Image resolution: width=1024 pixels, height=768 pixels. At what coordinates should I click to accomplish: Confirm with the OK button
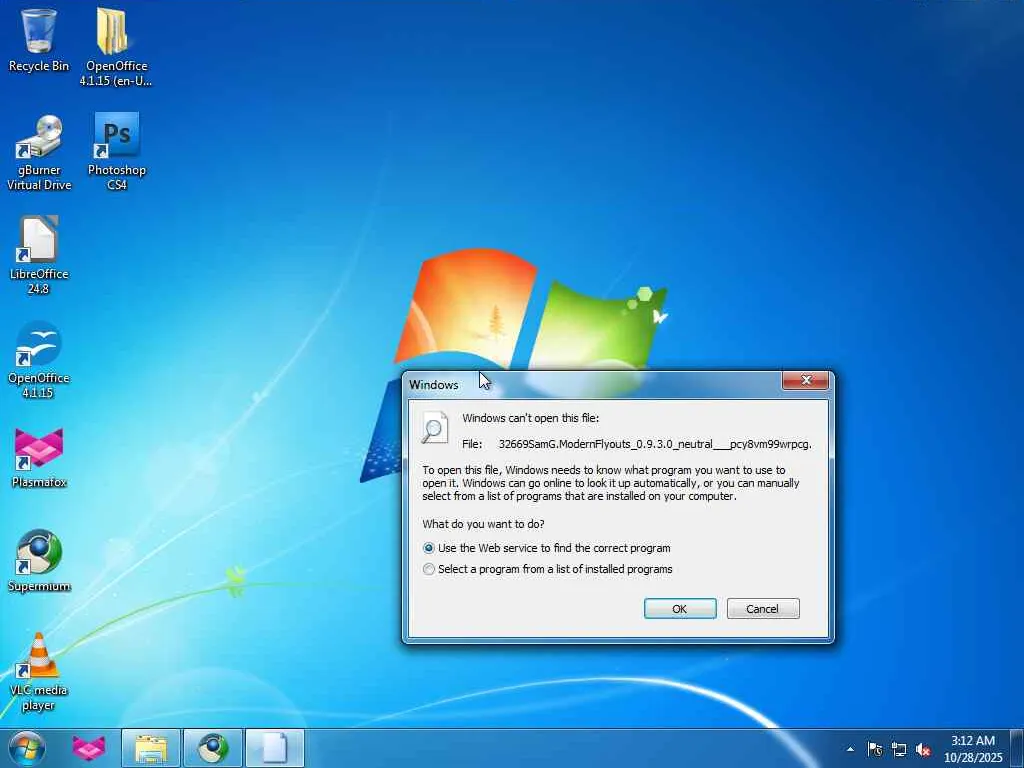click(x=680, y=609)
